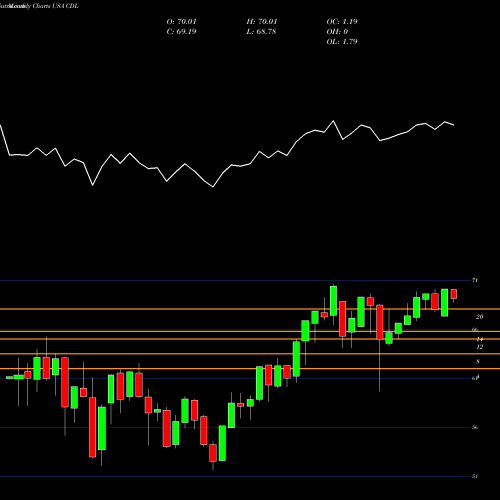
Task: Click the OL: 1.79 readout
Action: (x=342, y=42)
